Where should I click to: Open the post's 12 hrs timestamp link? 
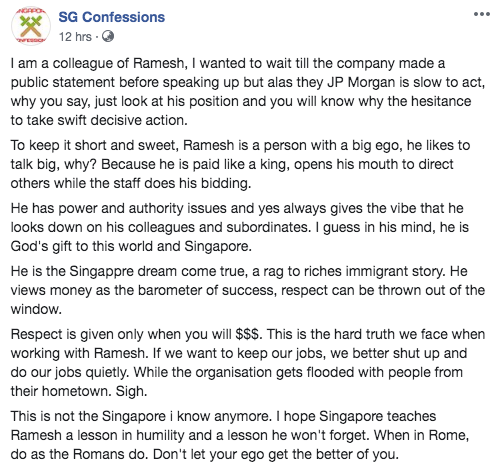[75, 36]
